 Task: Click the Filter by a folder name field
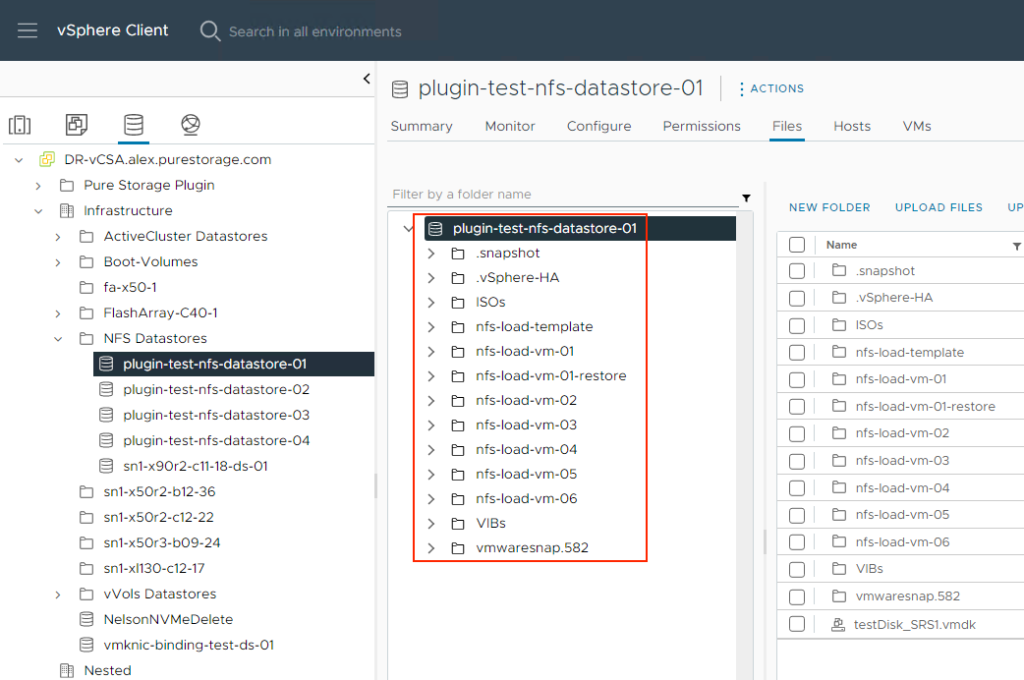point(564,194)
